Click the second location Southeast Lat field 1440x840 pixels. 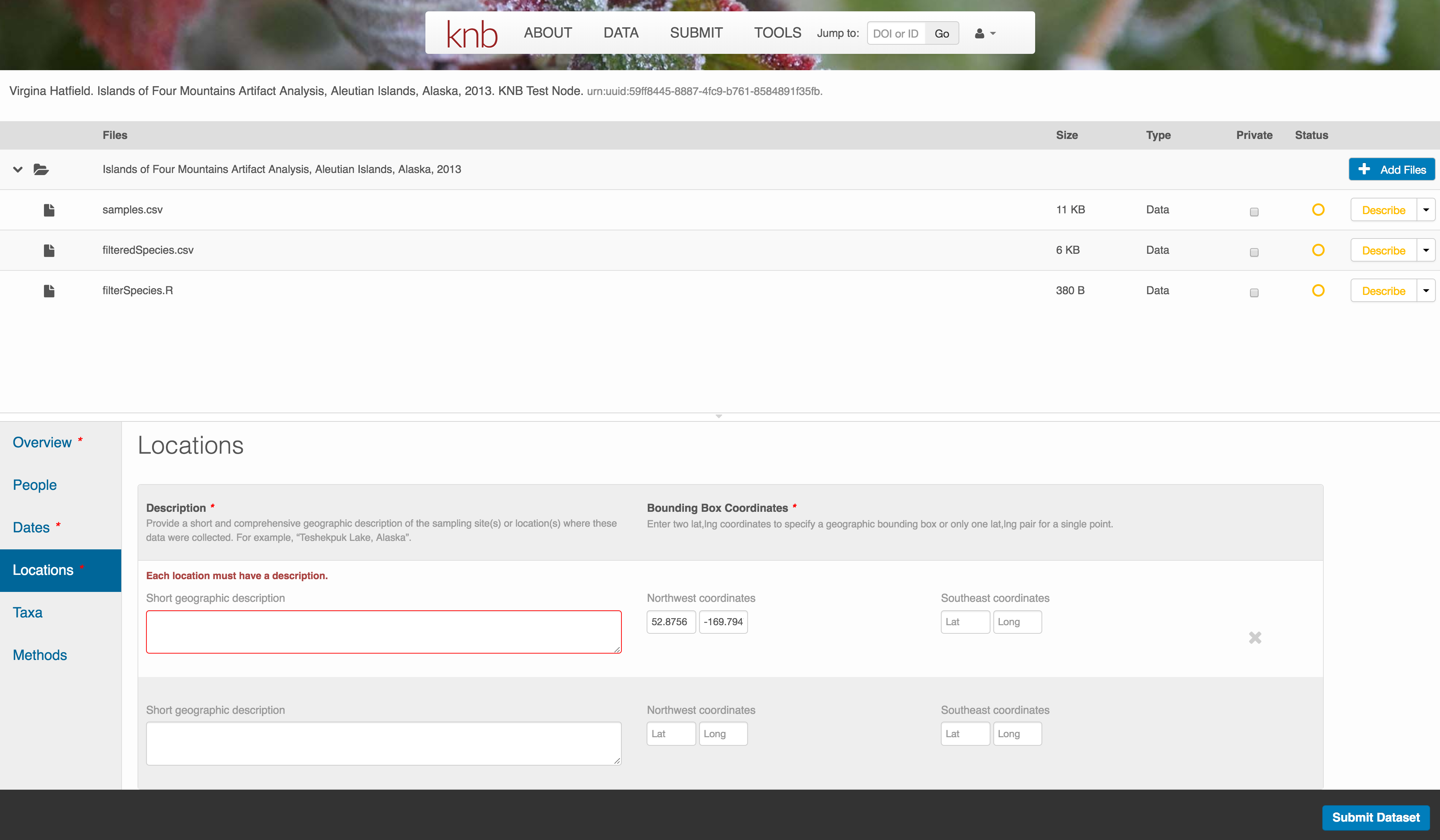965,734
